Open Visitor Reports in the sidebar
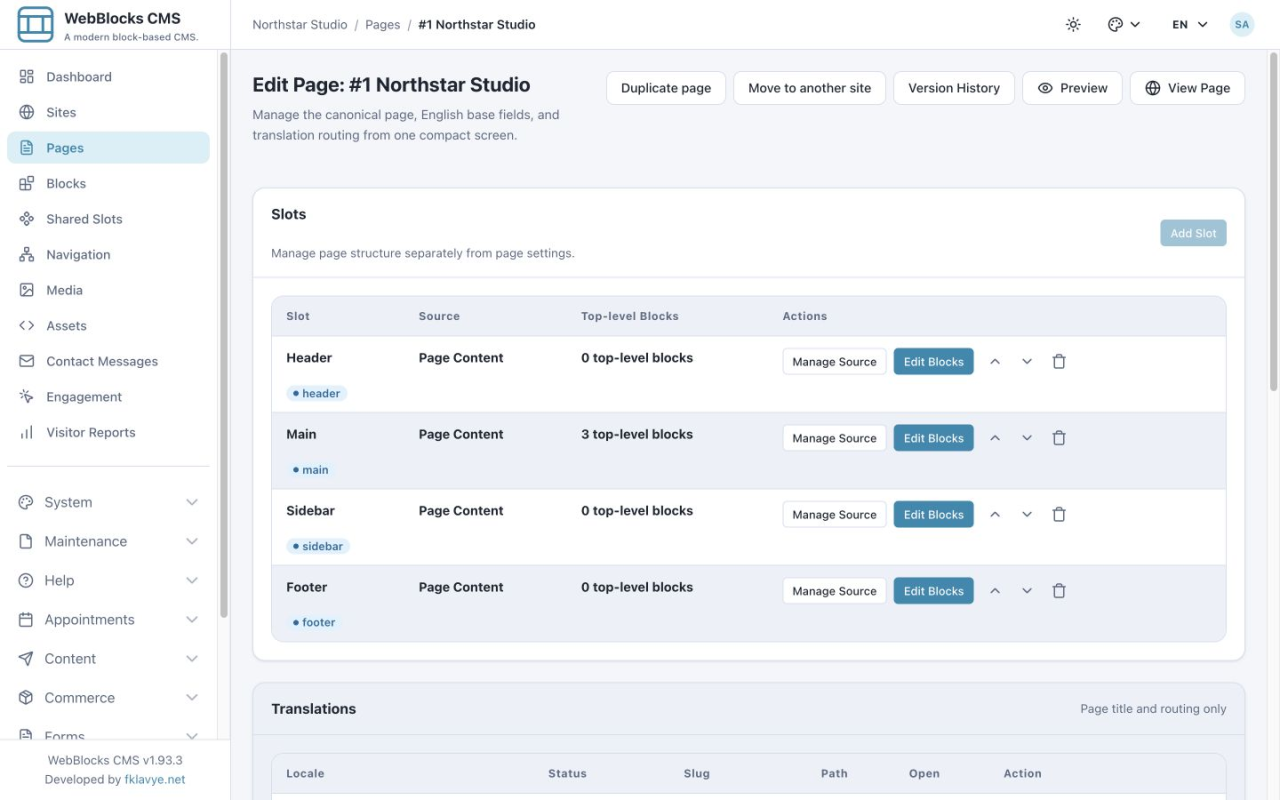Viewport: 1280px width, 800px height. 108,432
